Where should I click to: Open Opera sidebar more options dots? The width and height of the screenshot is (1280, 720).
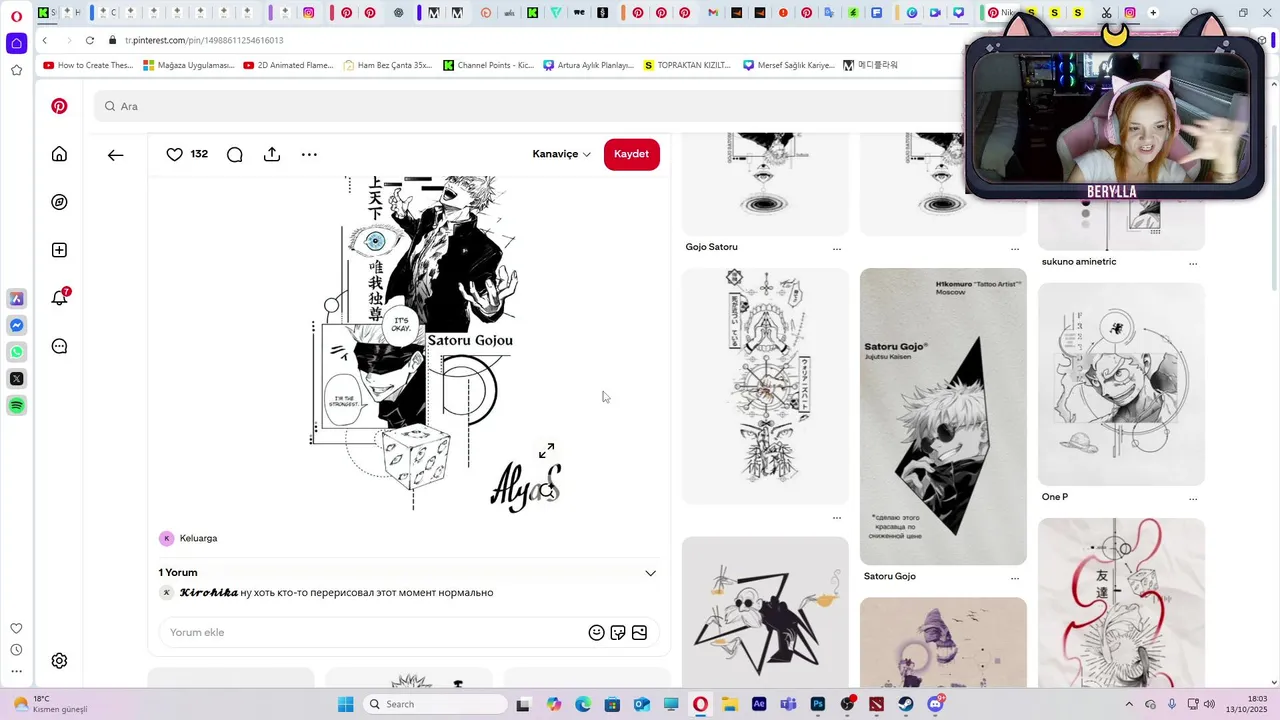point(16,672)
